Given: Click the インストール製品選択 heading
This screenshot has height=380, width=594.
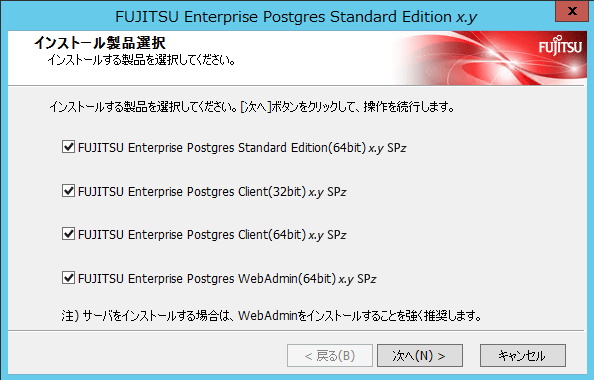Looking at the screenshot, I should 100,43.
